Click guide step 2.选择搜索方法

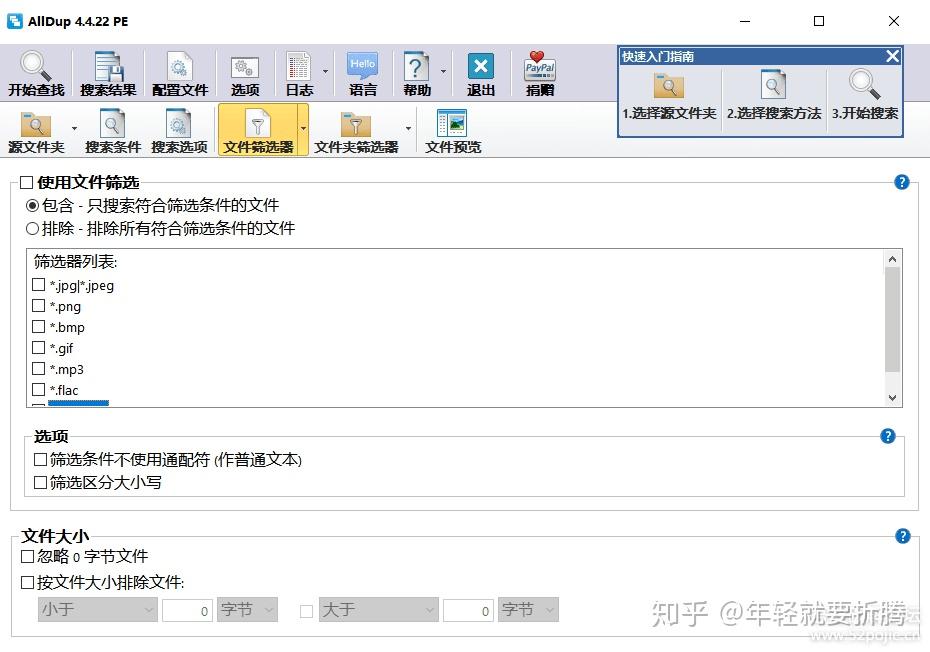[774, 96]
